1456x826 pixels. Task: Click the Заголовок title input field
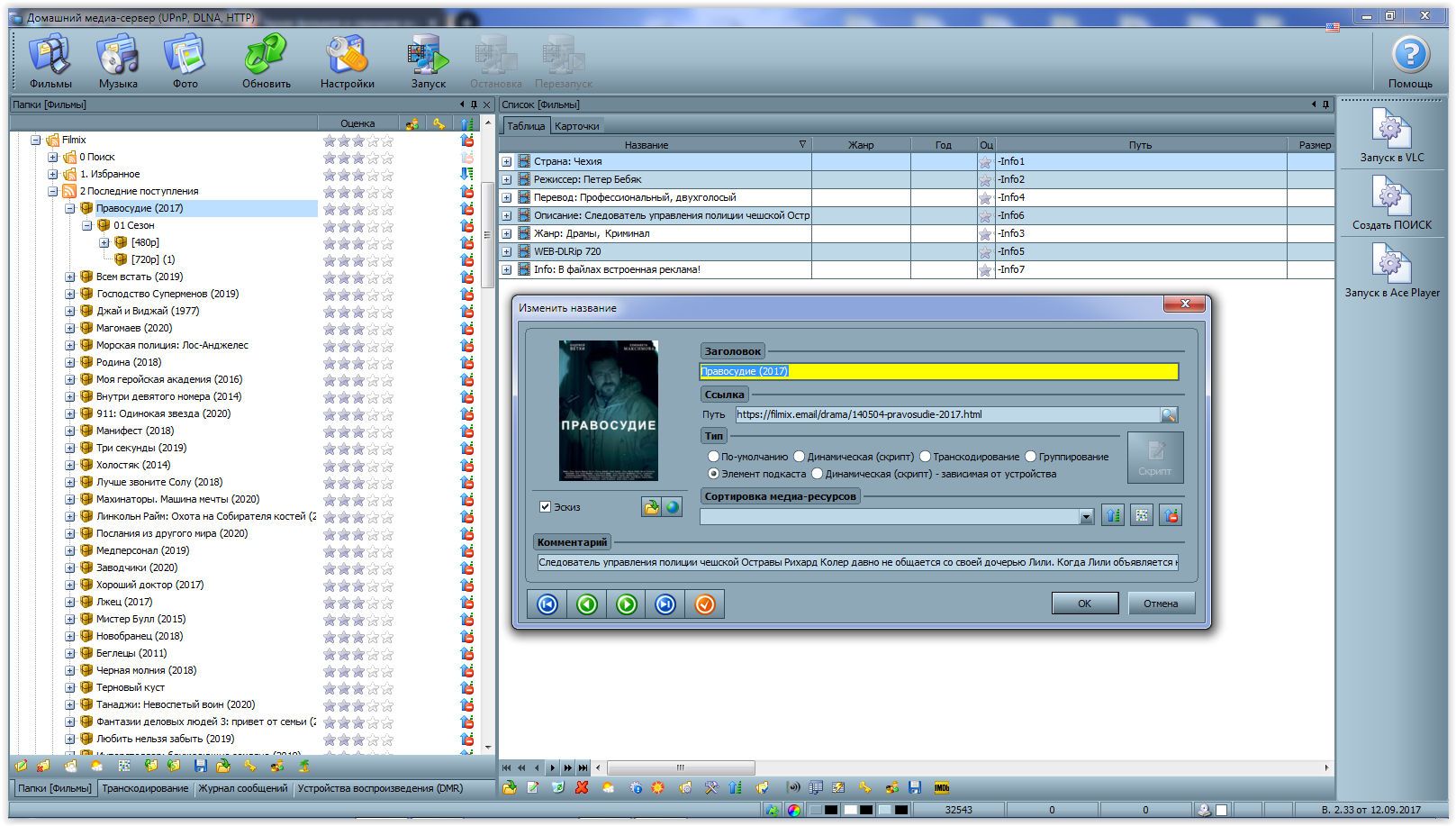tap(938, 371)
